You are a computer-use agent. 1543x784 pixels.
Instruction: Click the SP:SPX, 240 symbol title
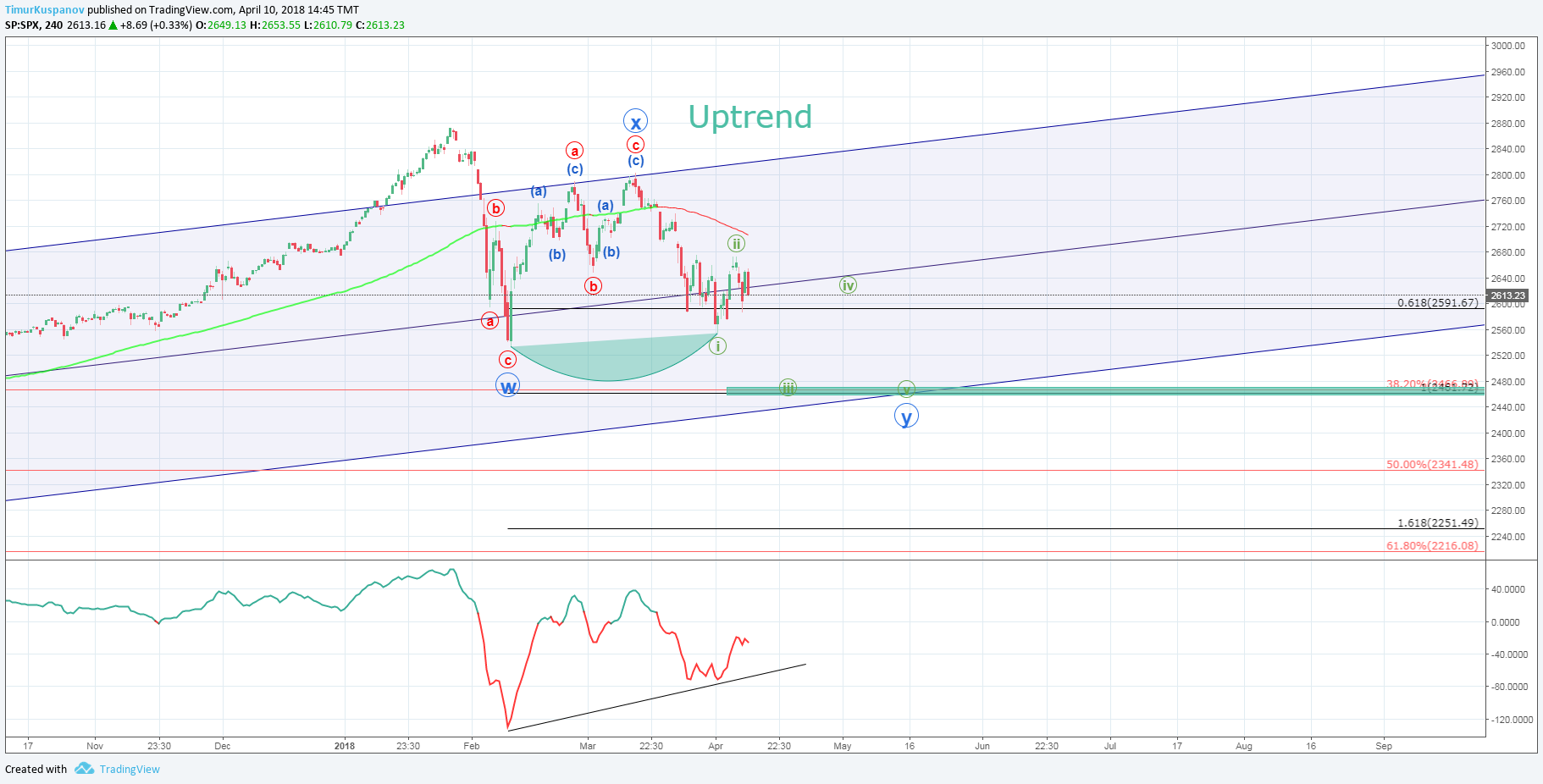tap(34, 25)
